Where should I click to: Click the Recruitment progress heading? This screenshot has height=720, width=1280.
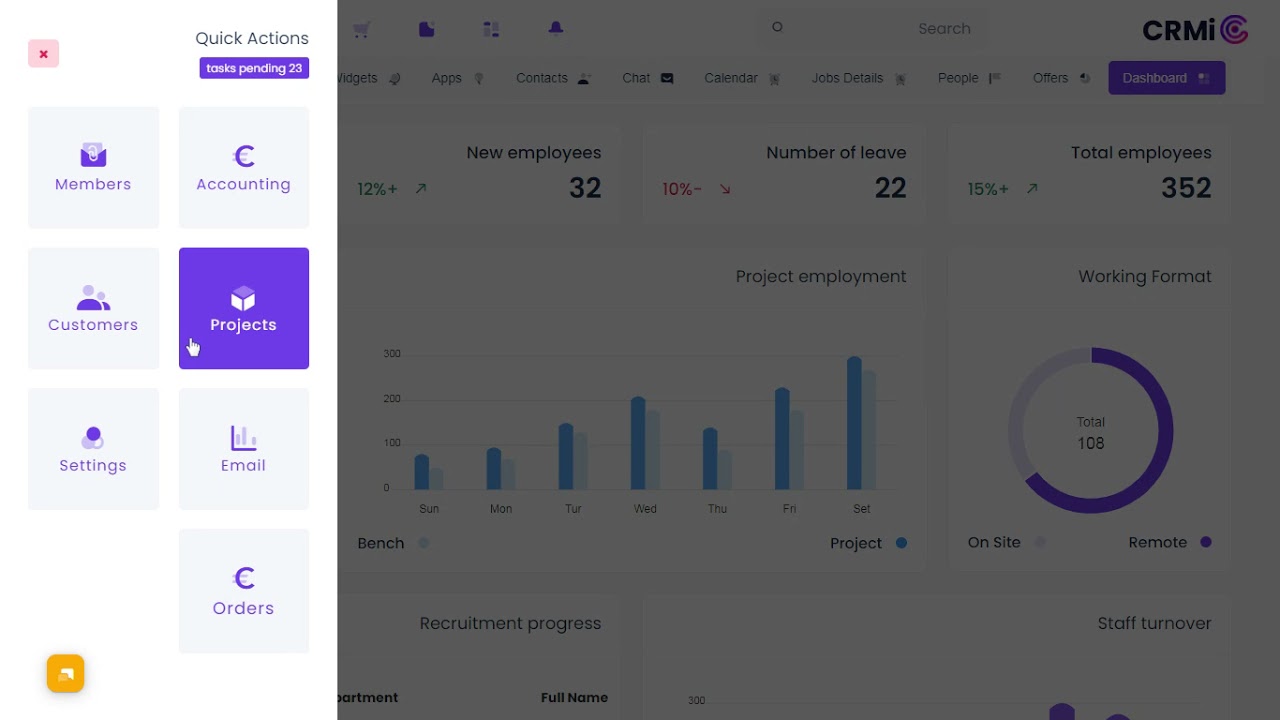coord(510,624)
